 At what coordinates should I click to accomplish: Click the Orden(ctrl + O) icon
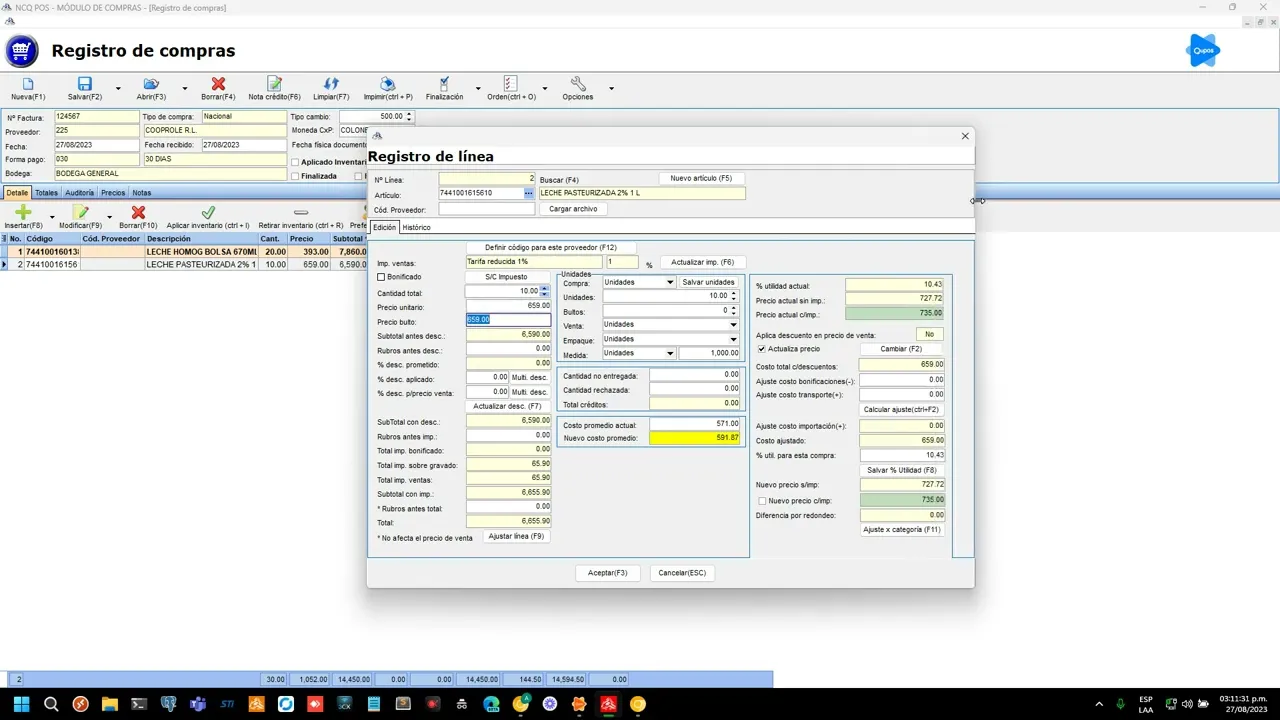511,84
